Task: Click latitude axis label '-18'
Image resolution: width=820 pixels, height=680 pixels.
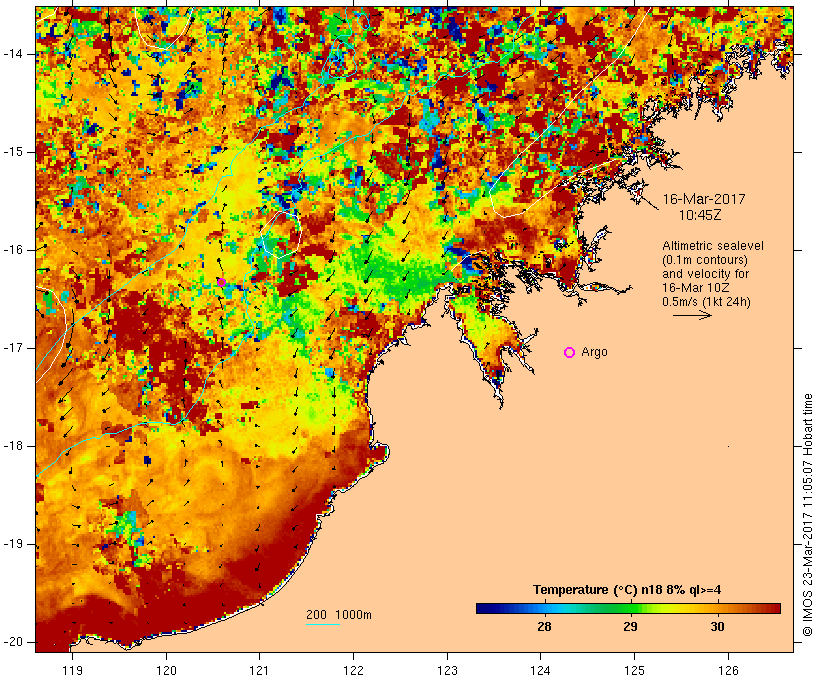Action: click(x=13, y=446)
